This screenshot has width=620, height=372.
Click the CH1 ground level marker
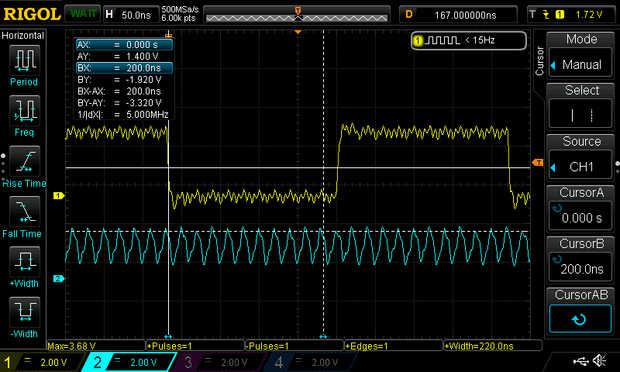click(59, 196)
